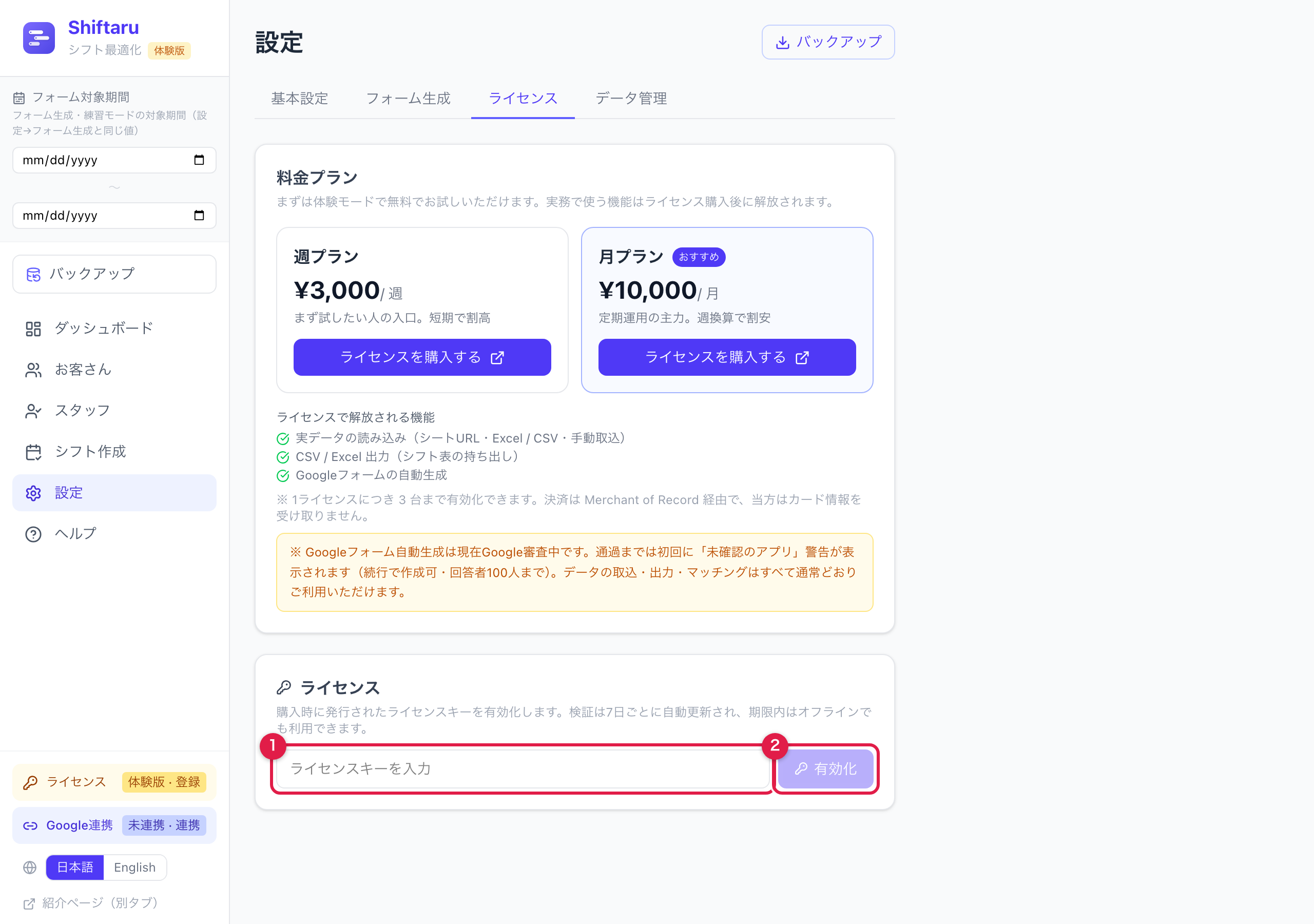Open sidebar ライセンス 体験版・登録 item
Viewport: 1314px width, 924px height.
[114, 782]
